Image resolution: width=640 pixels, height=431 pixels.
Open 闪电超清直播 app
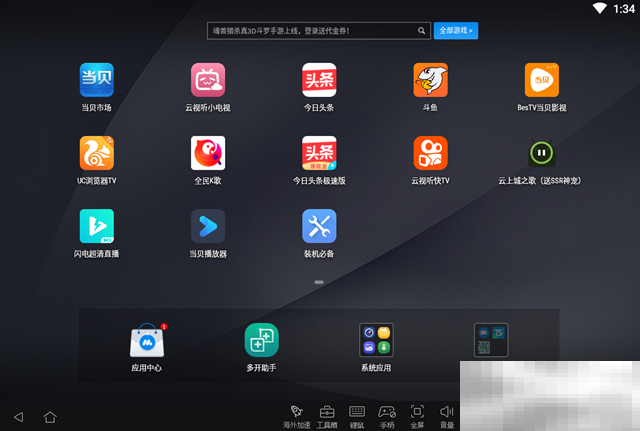[x=97, y=226]
